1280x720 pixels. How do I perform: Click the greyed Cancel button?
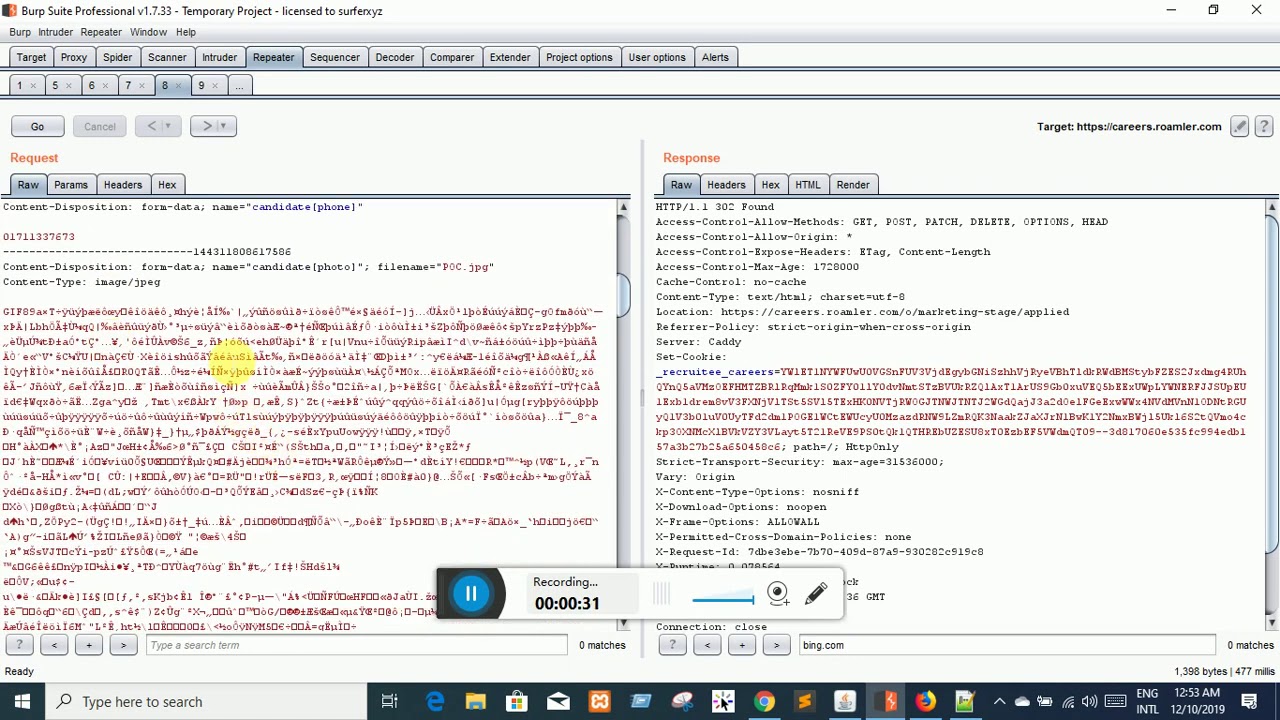coord(100,126)
